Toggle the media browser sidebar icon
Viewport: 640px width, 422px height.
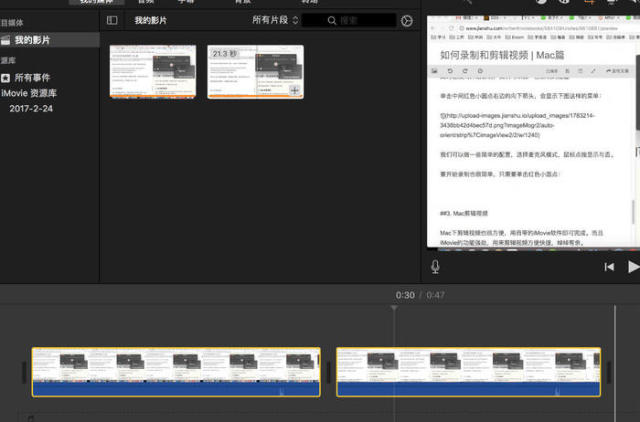click(112, 20)
